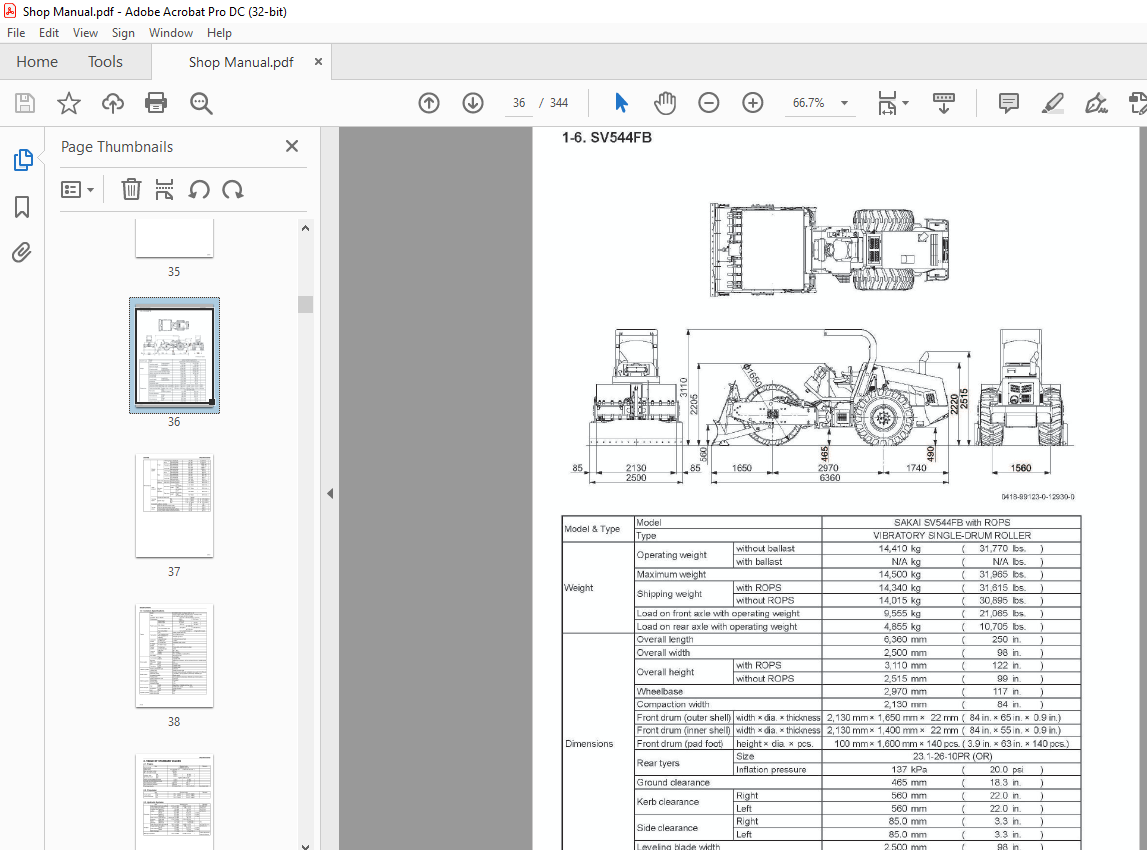Select the Shop Manual.pdf document tab
This screenshot has width=1147, height=850.
pyautogui.click(x=241, y=62)
